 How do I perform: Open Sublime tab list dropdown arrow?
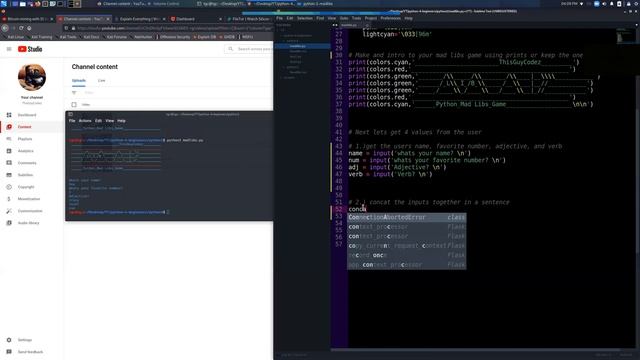pyautogui.click(x=636, y=25)
